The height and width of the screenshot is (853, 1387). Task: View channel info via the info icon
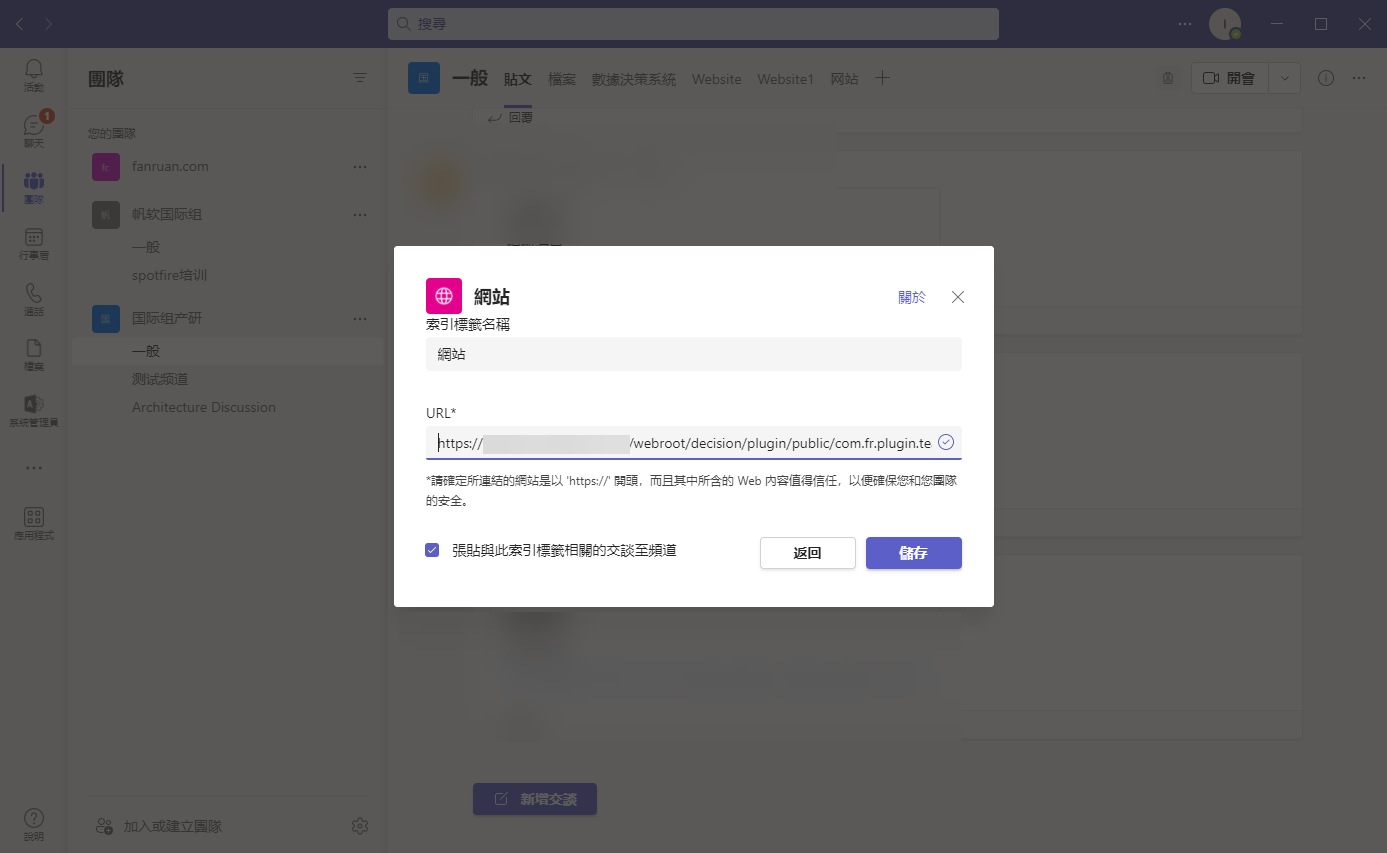tap(1325, 77)
